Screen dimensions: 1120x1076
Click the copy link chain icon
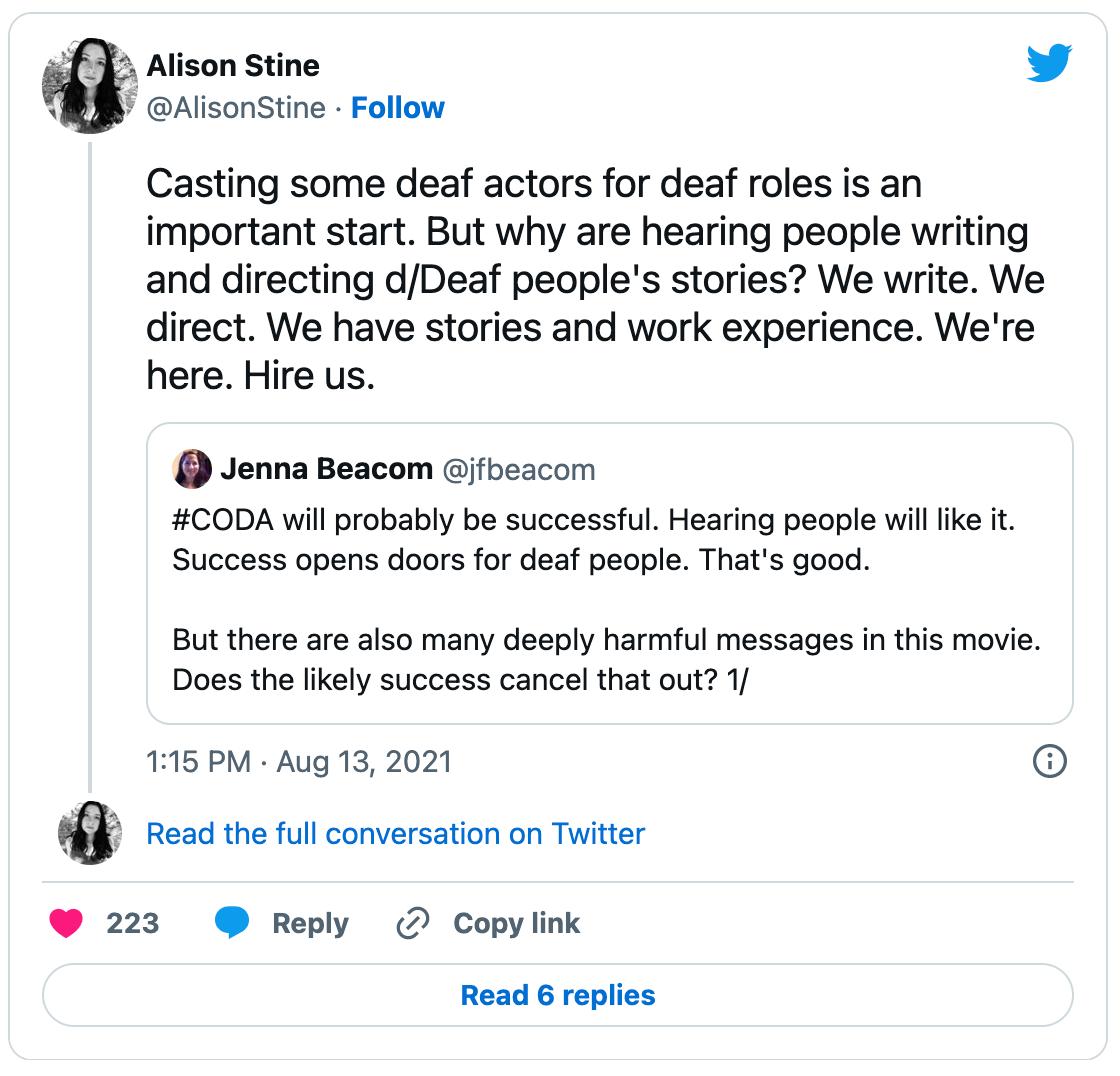(413, 923)
